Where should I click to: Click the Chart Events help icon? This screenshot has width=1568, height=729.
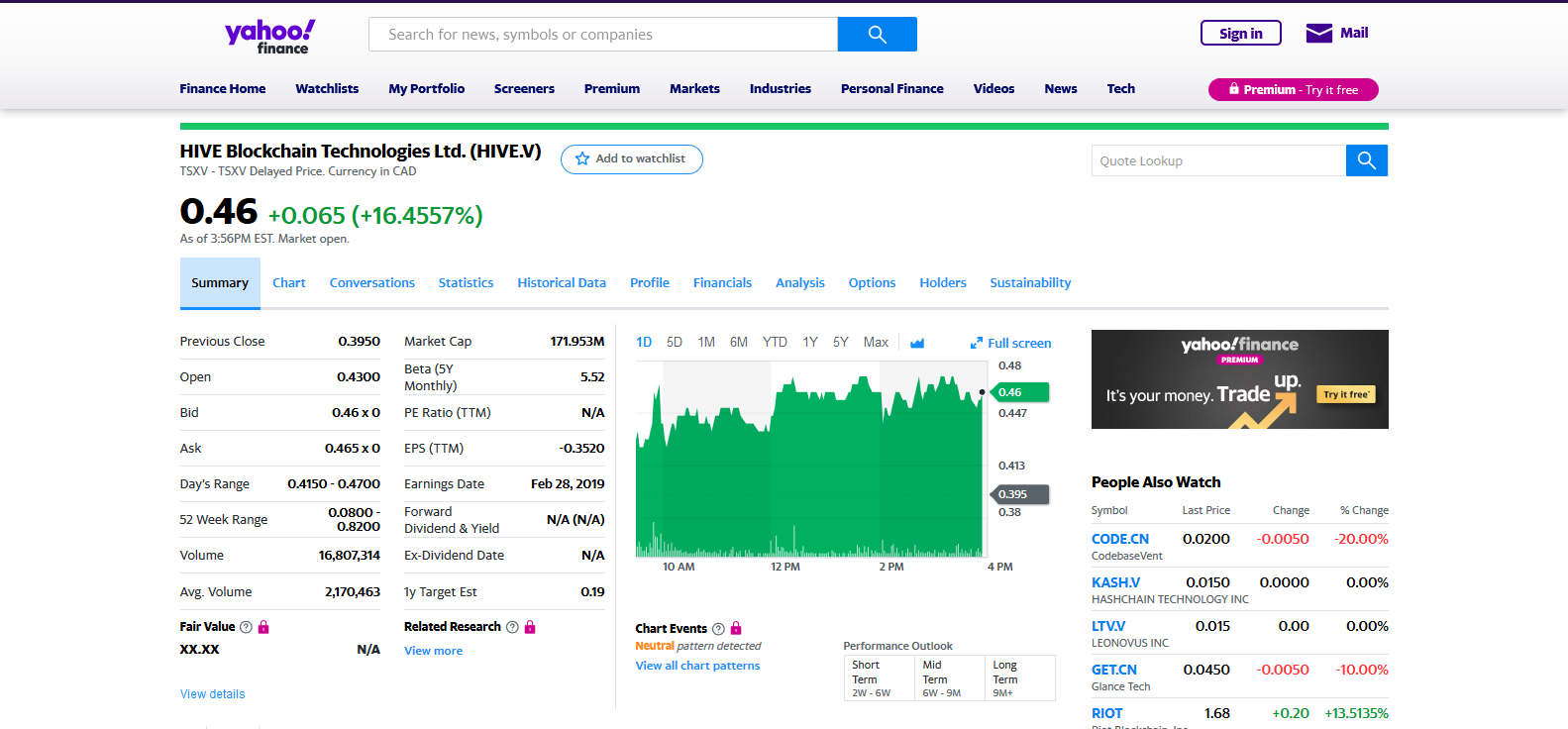pos(718,629)
